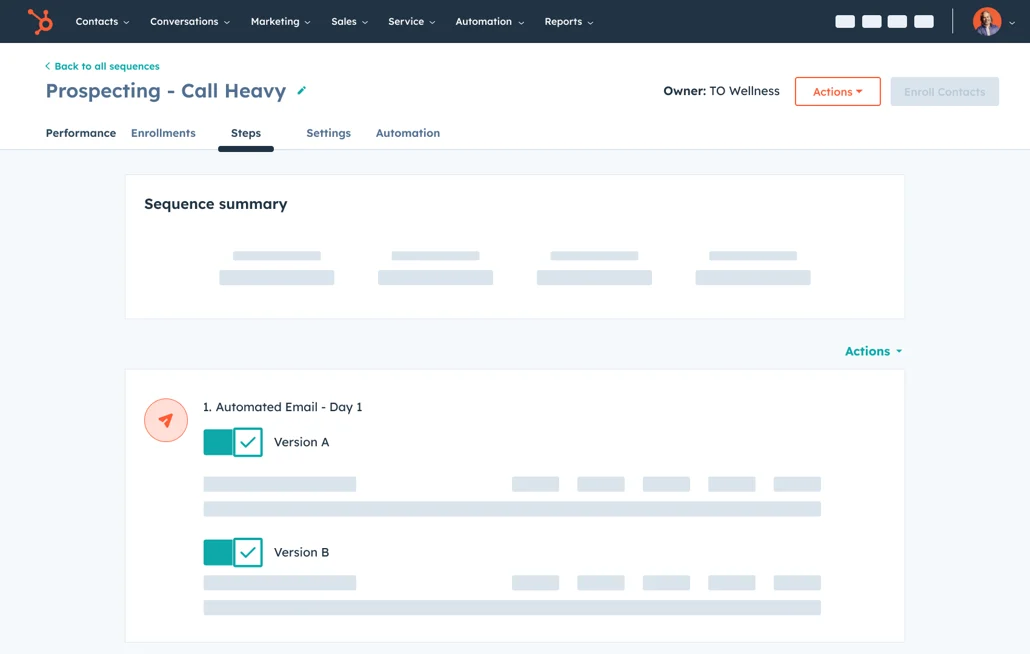Open the Actions dropdown next to Enroll Contacts

(x=837, y=91)
